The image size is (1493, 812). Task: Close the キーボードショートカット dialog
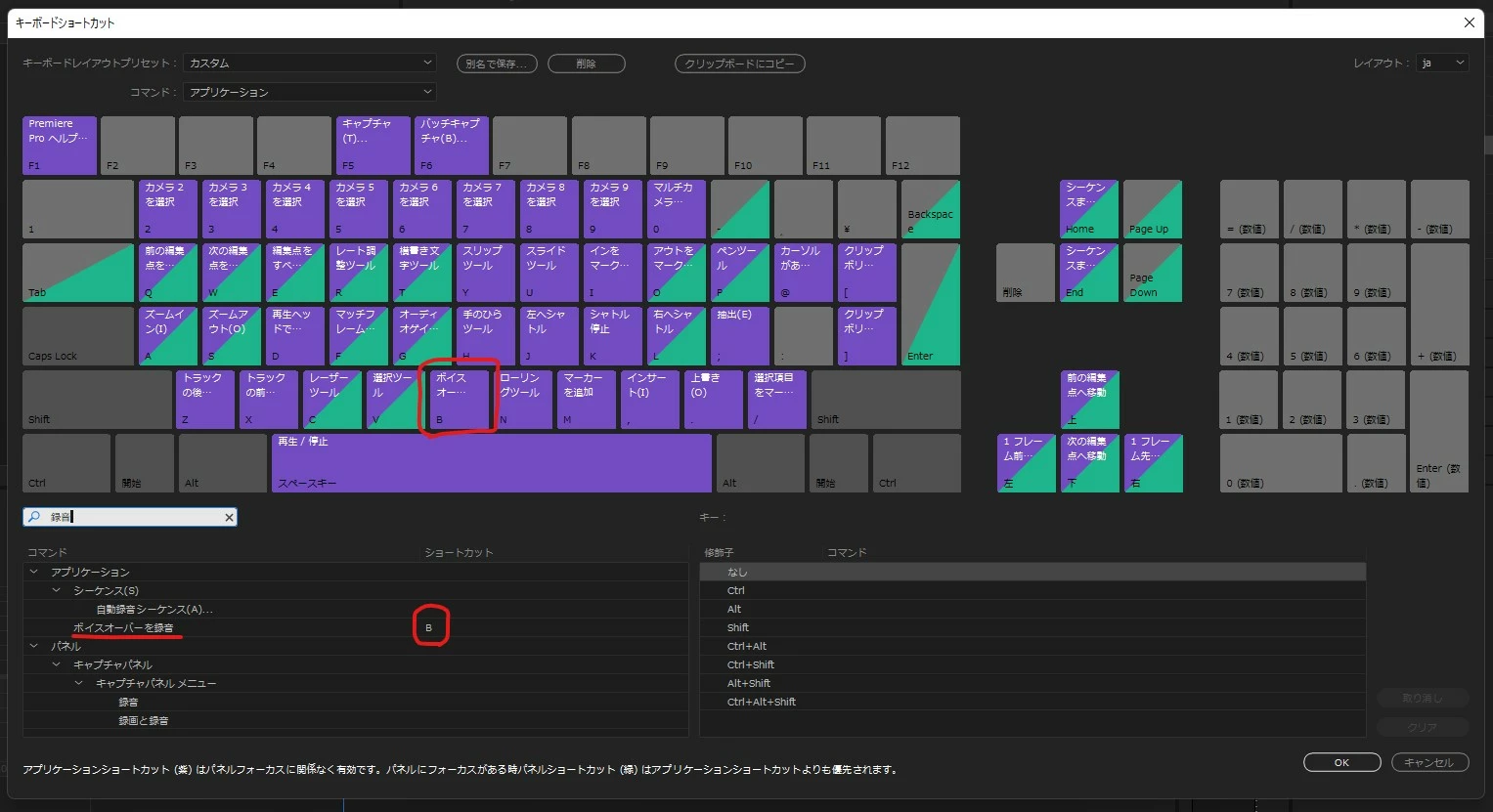(x=1469, y=22)
